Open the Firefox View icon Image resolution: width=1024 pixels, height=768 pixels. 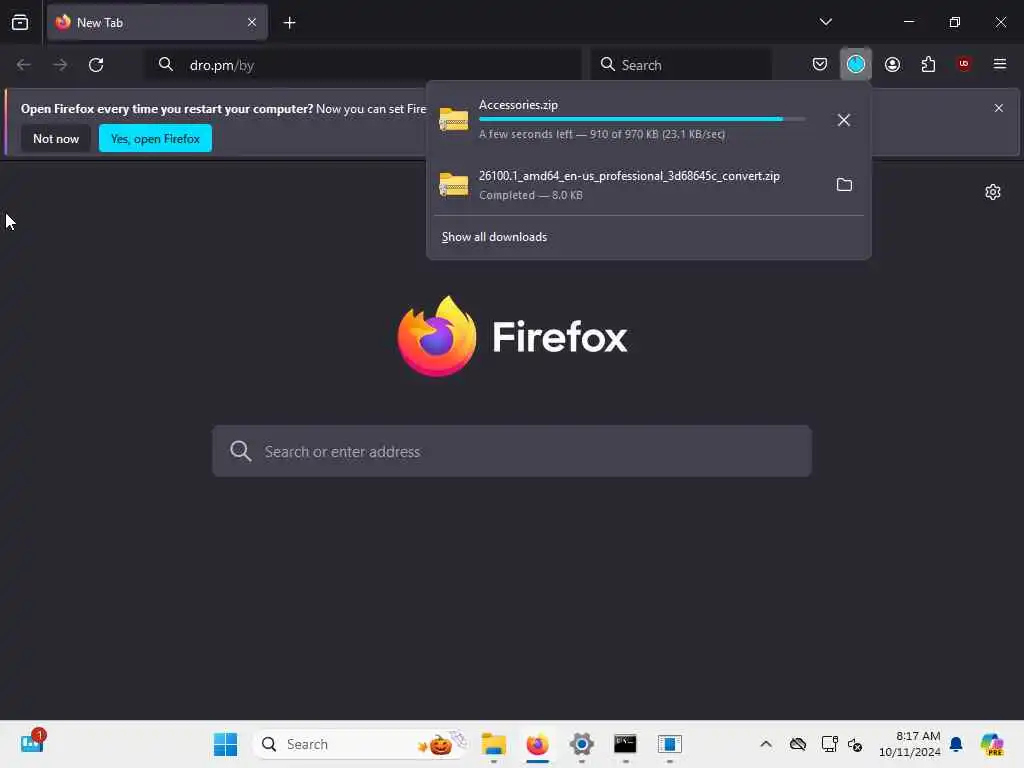(x=20, y=22)
